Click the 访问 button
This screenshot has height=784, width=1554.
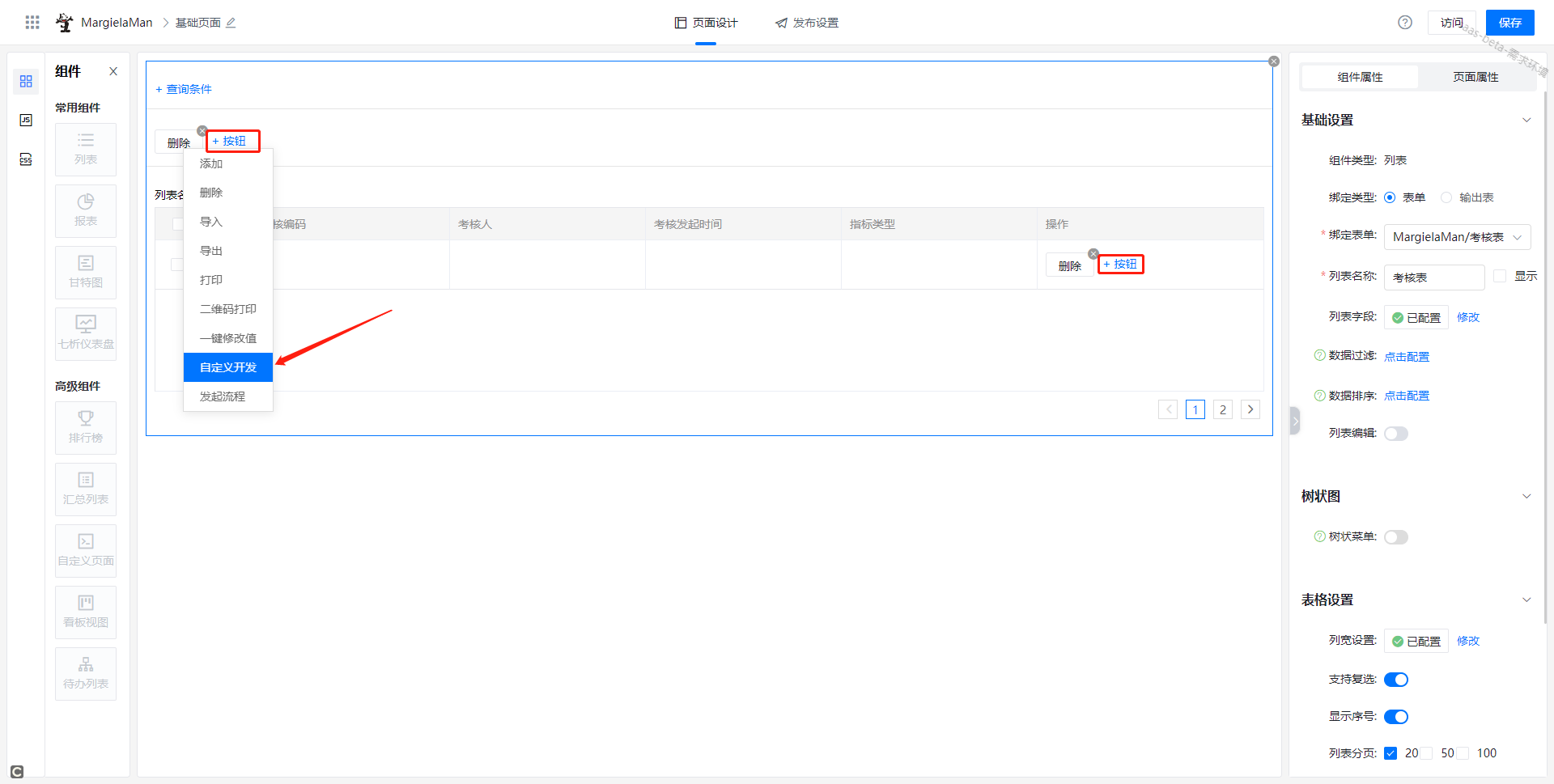(1452, 23)
